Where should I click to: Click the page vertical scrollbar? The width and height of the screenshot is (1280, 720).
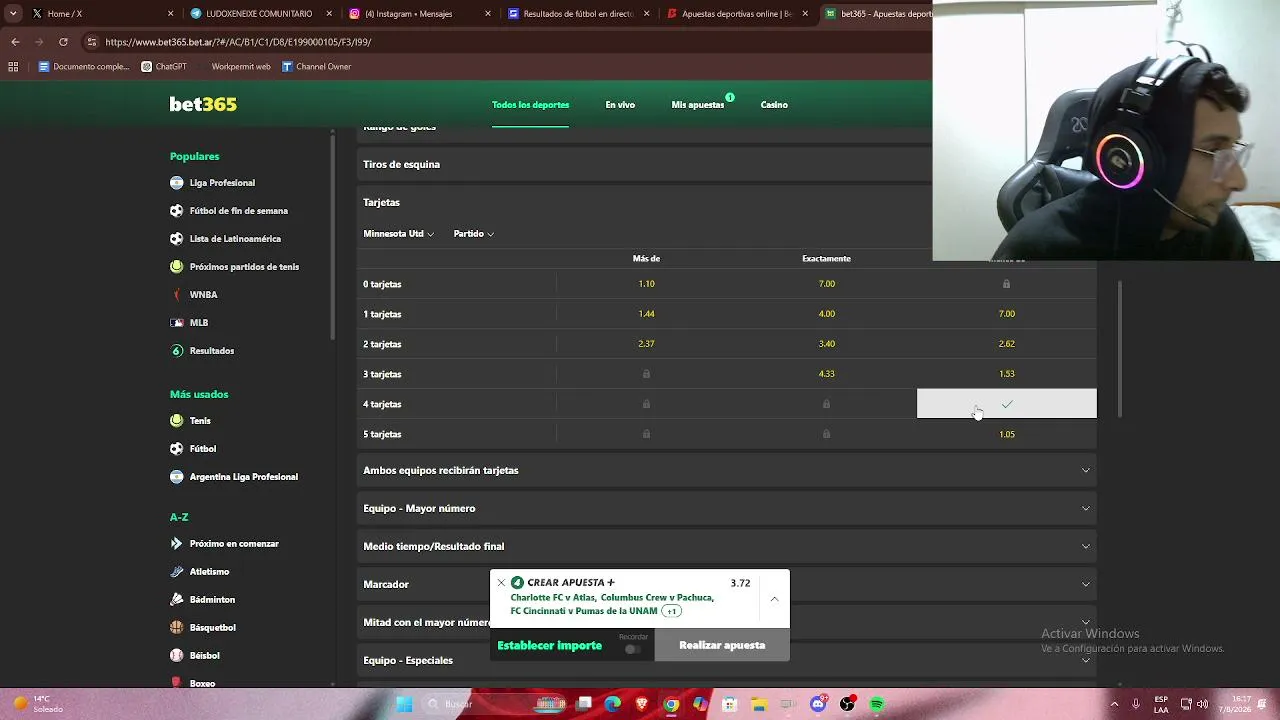pos(1119,350)
